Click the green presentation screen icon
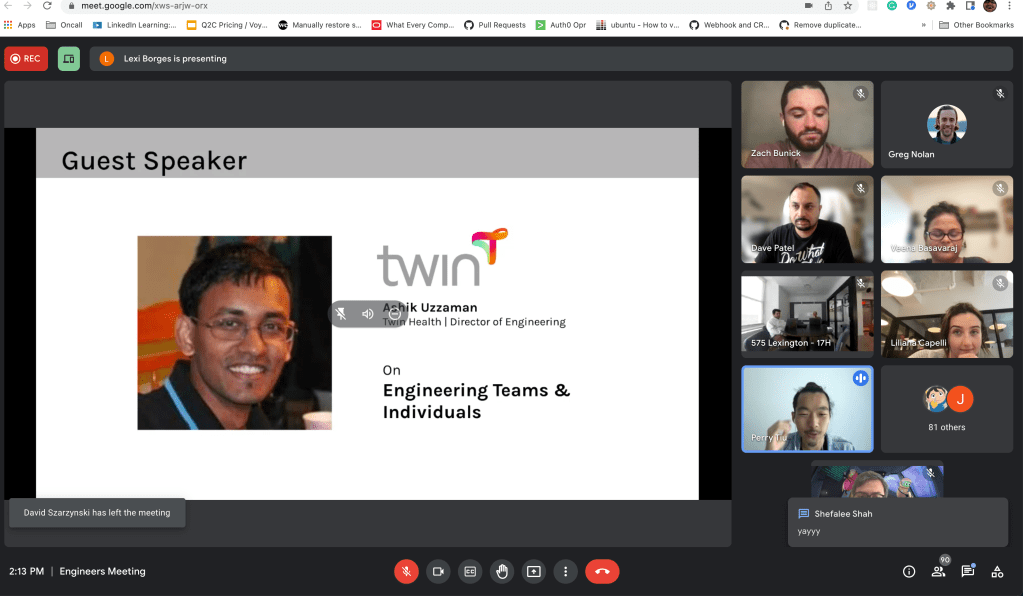Screen dimensions: 1023x596 [x=69, y=59]
